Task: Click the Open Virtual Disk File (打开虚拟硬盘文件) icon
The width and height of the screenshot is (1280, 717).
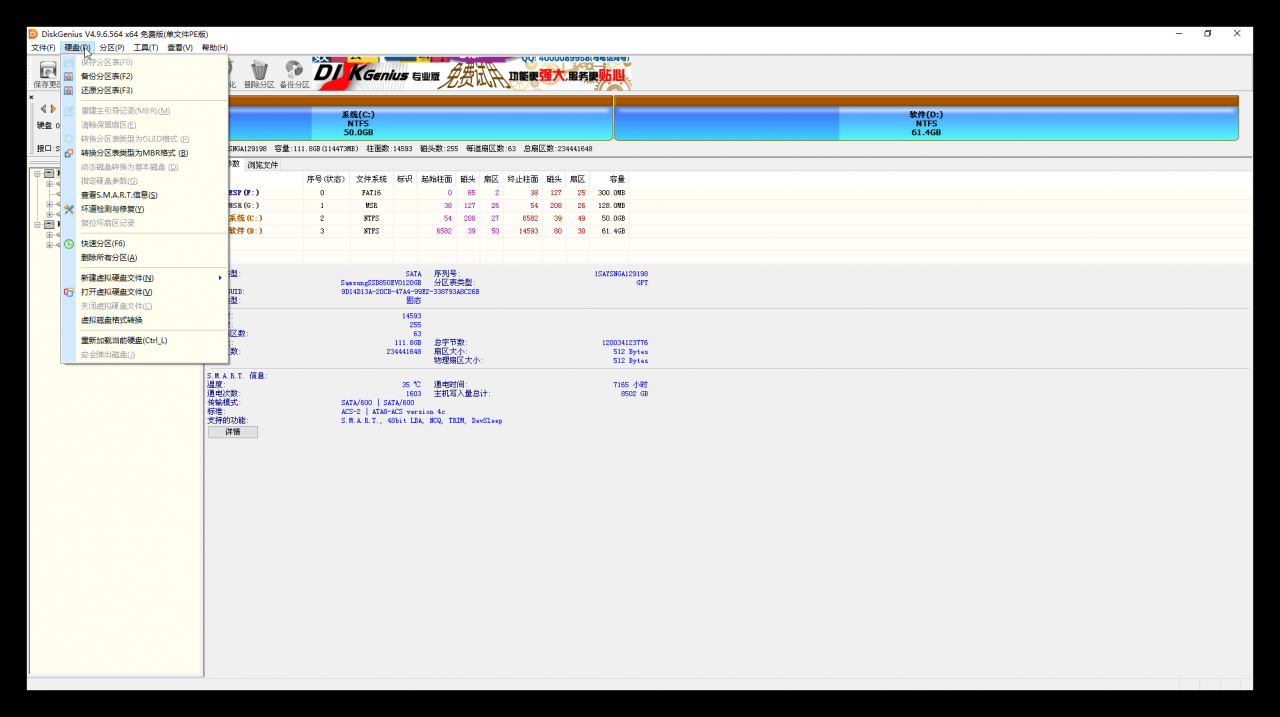Action: point(69,292)
